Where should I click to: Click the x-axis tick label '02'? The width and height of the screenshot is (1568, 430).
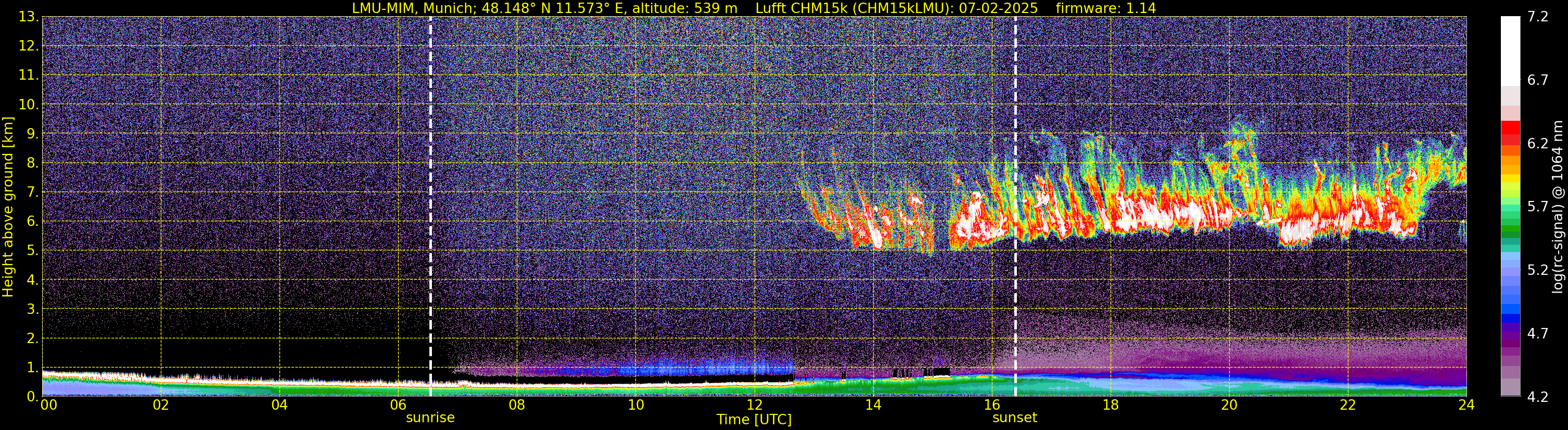pyautogui.click(x=160, y=405)
